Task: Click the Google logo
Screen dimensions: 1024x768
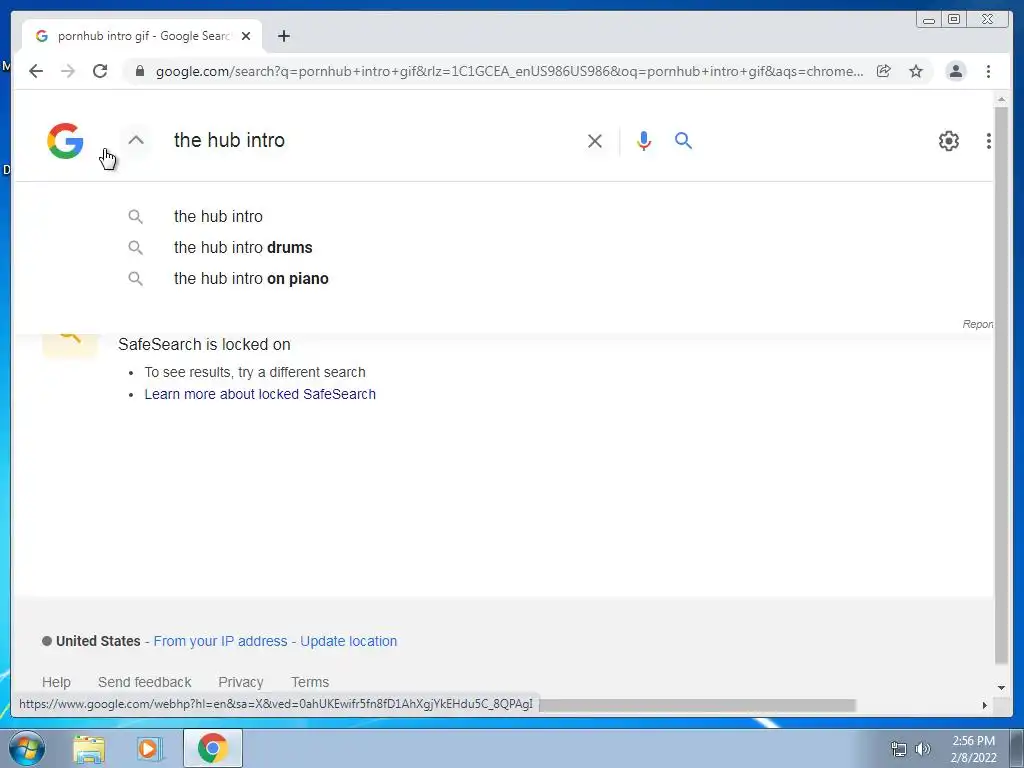Action: pos(65,140)
